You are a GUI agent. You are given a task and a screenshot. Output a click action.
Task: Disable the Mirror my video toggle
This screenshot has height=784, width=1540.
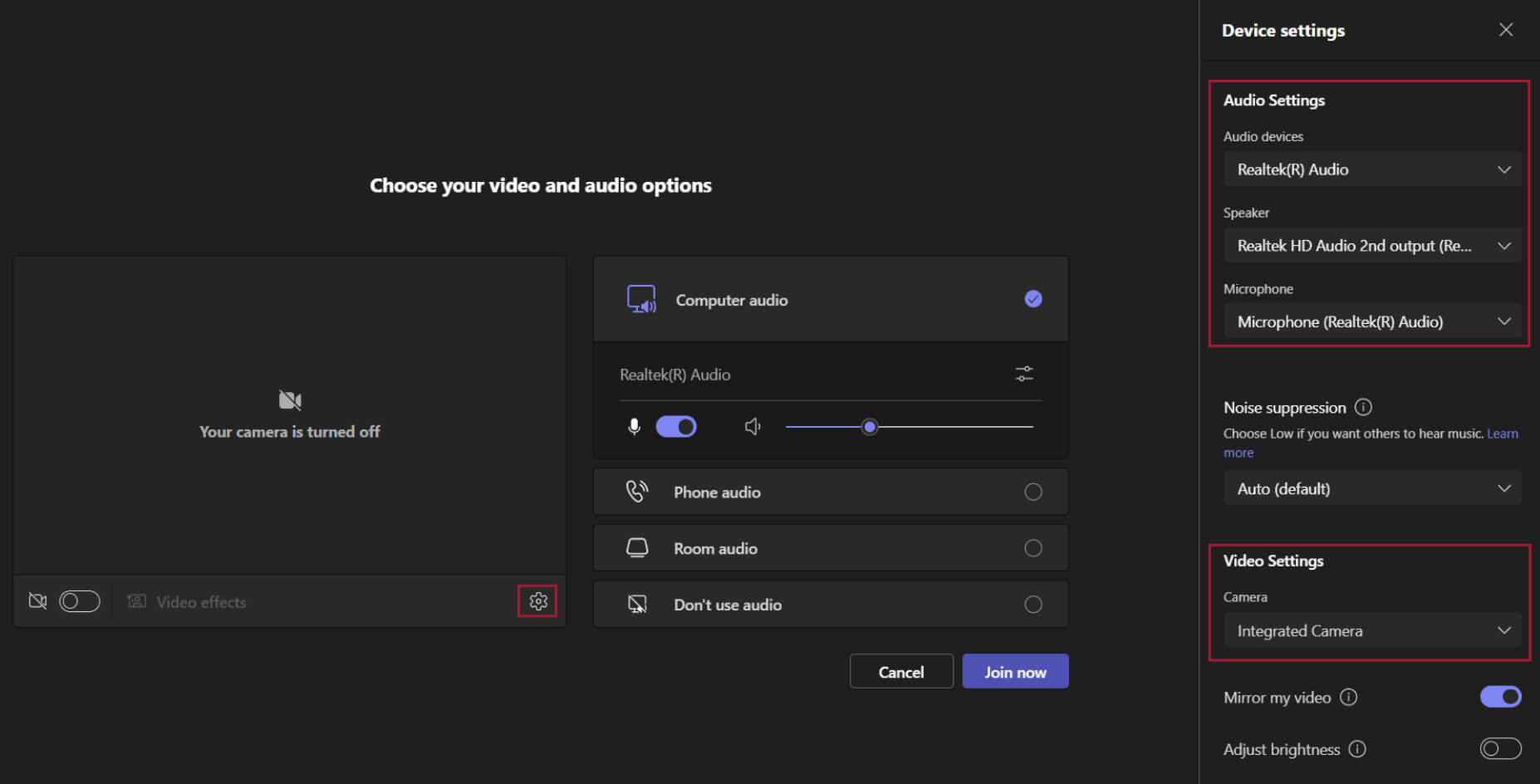1500,697
